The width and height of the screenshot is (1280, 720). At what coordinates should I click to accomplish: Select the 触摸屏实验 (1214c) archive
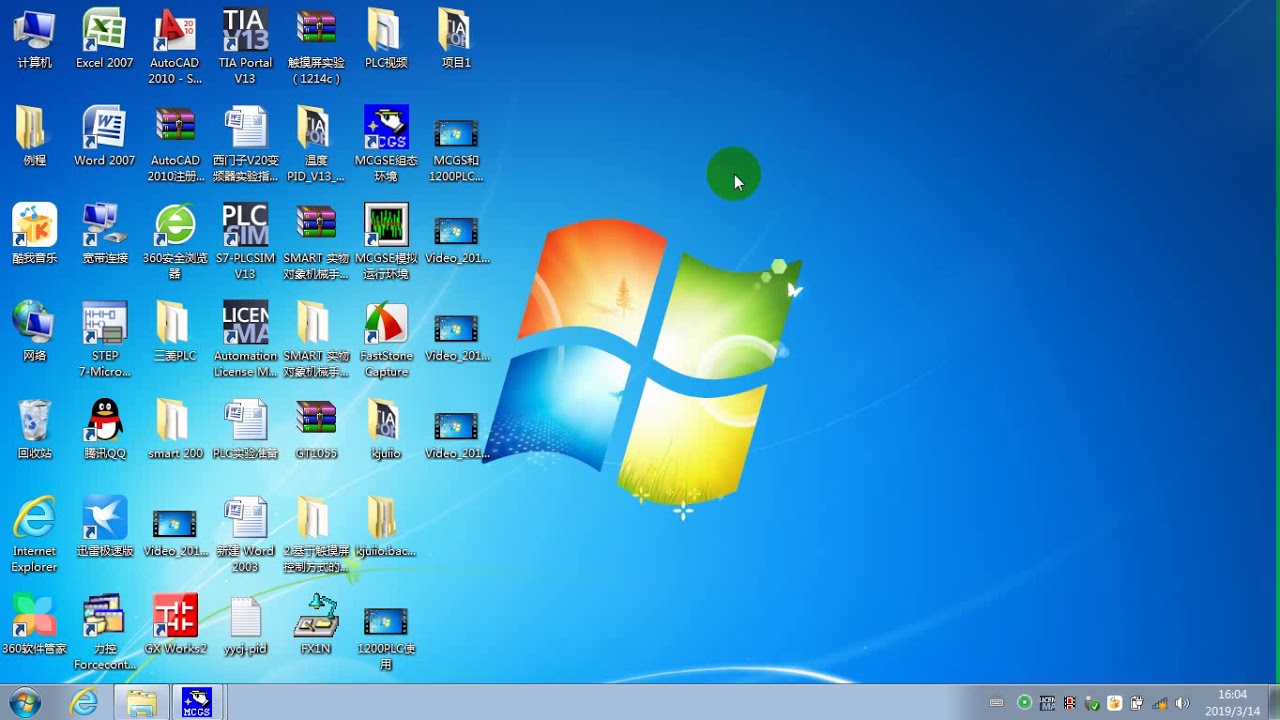(316, 47)
